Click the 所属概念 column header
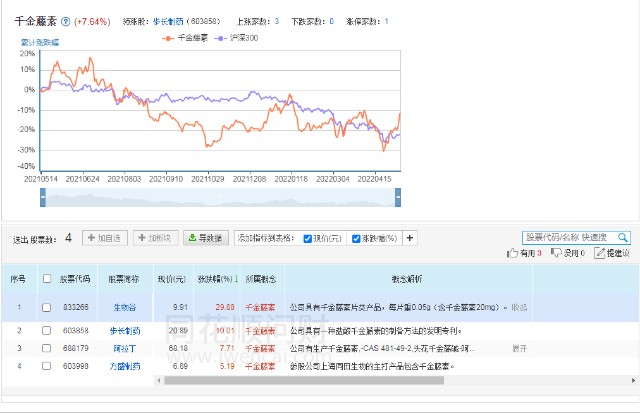 pyautogui.click(x=261, y=279)
